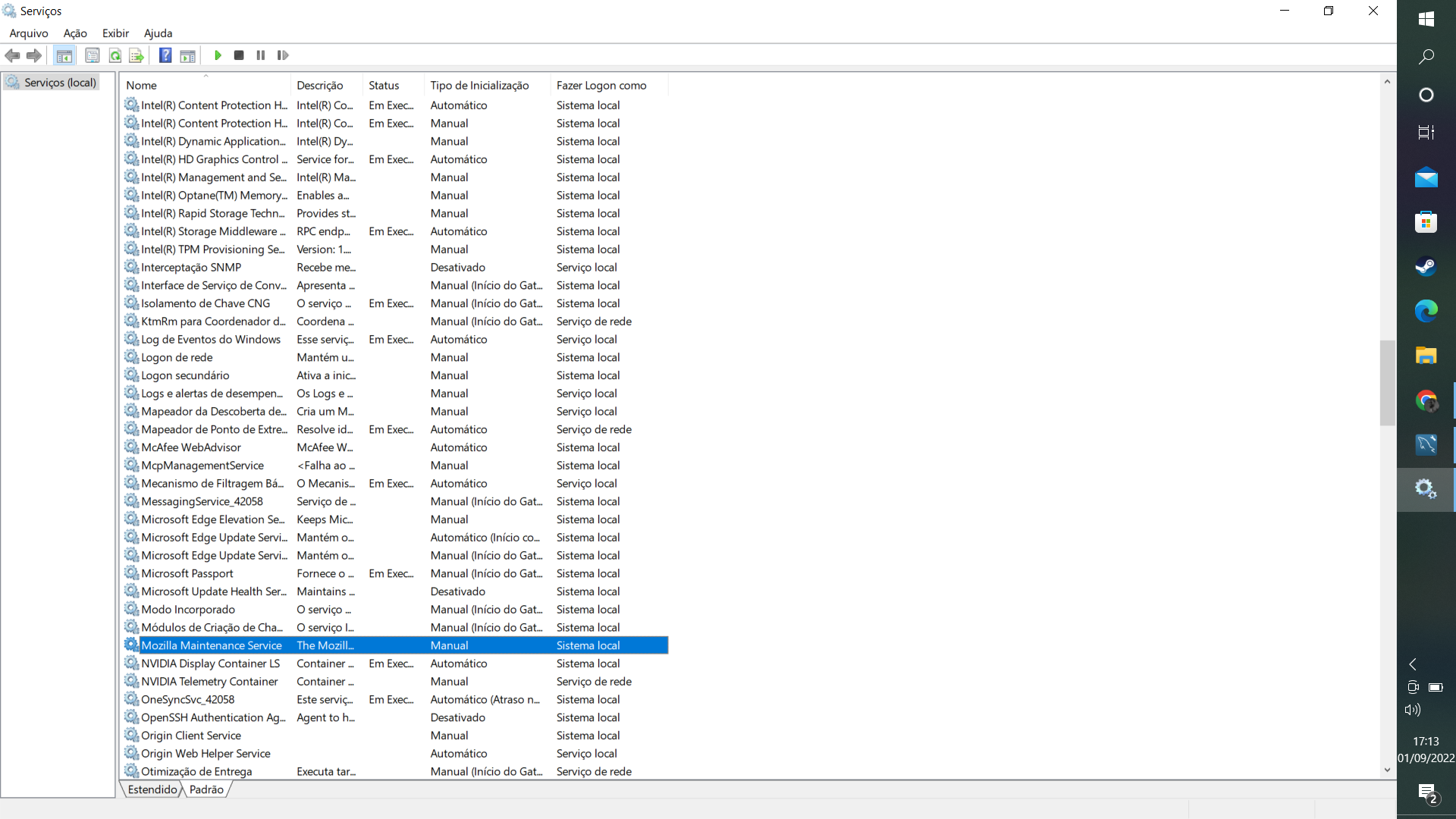Image resolution: width=1456 pixels, height=819 pixels.
Task: Switch to the Padrão tab
Action: pos(206,789)
